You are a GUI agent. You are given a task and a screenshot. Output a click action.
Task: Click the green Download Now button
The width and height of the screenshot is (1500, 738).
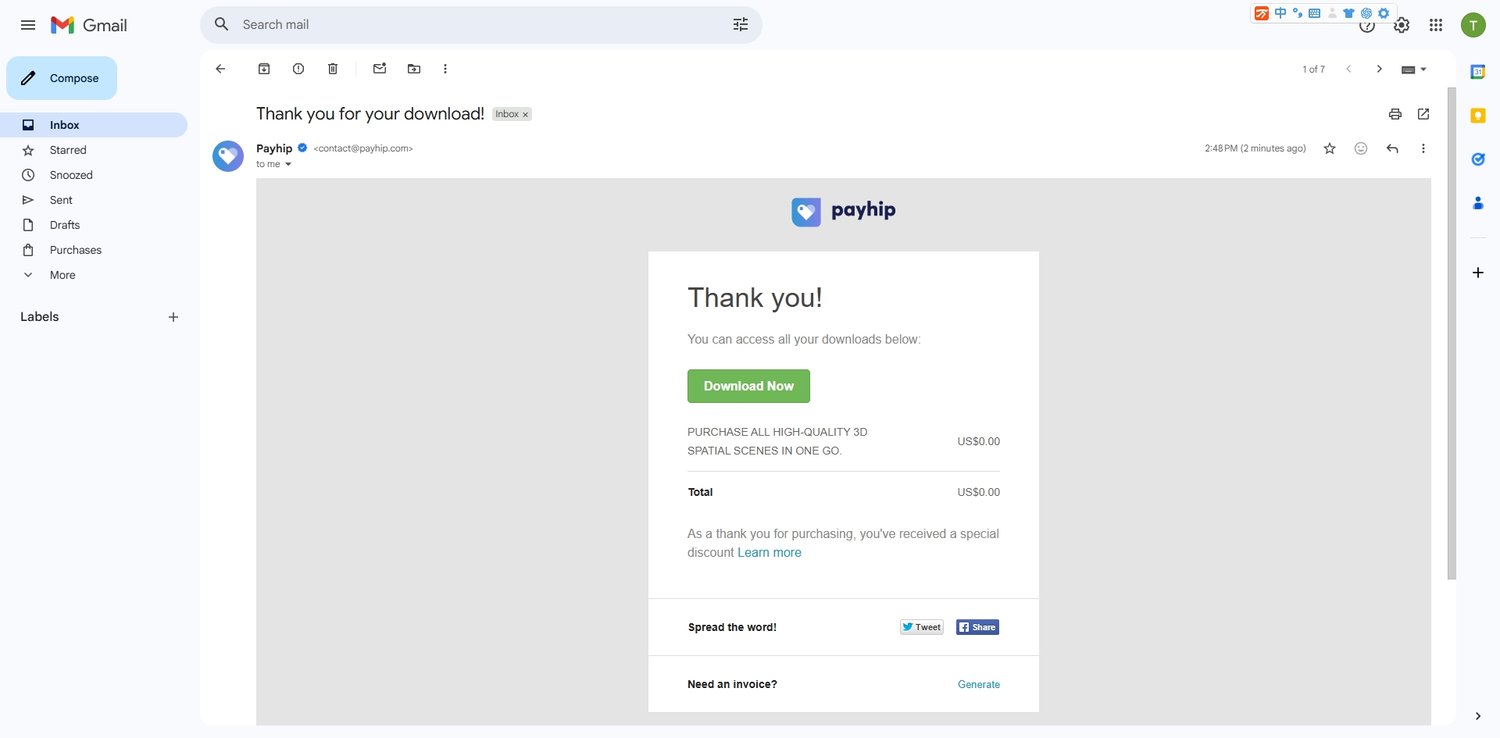pos(748,386)
